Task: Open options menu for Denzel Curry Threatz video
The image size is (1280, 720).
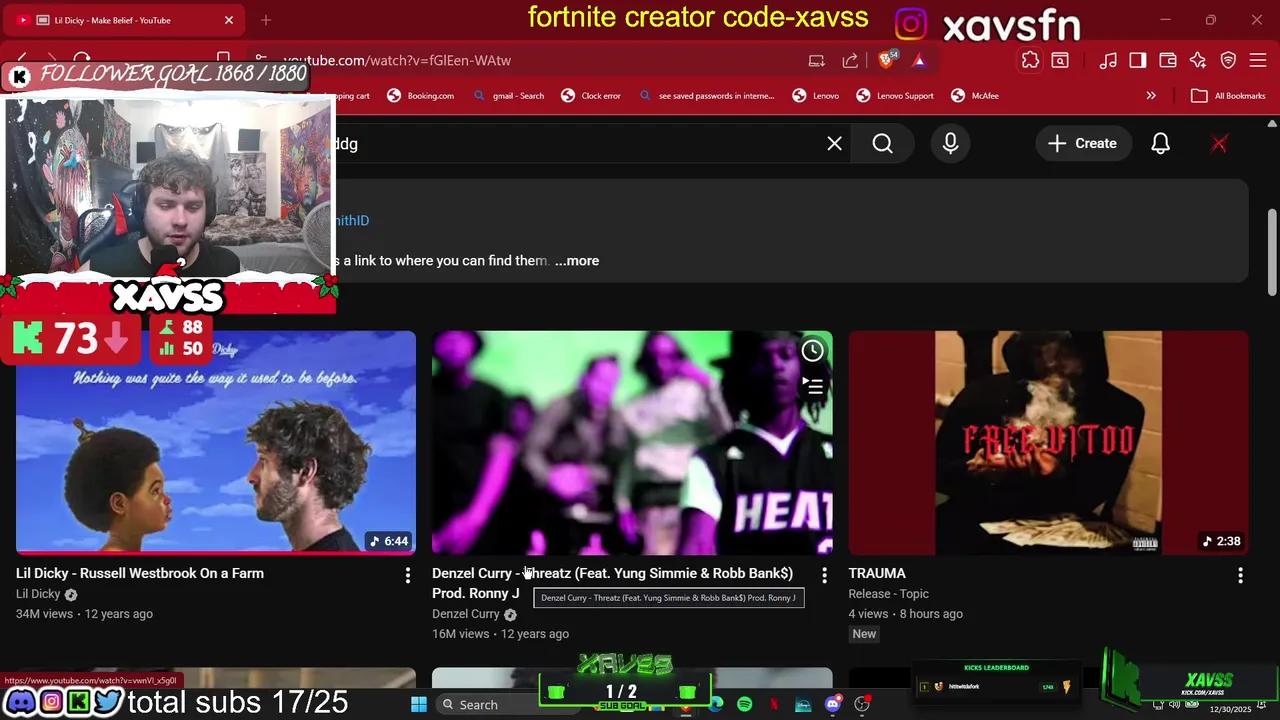Action: click(x=824, y=575)
